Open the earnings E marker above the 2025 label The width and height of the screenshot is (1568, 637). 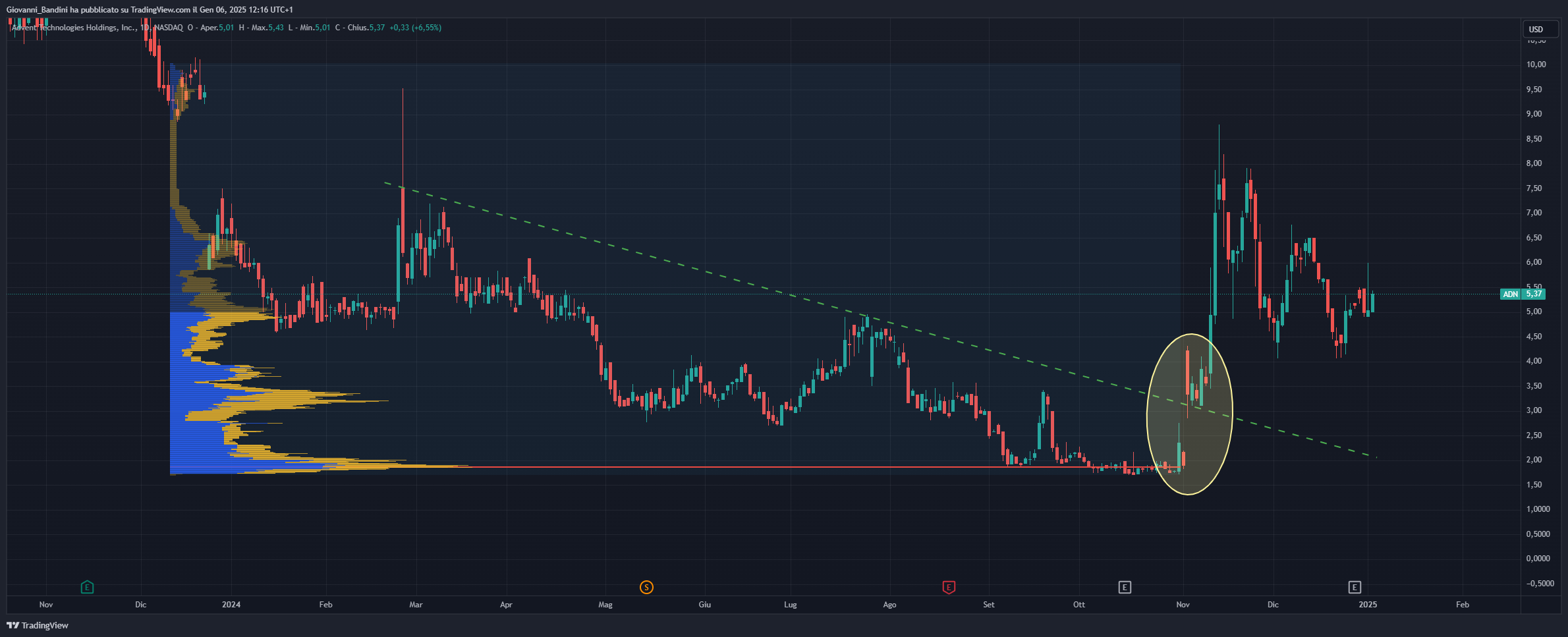[1355, 587]
